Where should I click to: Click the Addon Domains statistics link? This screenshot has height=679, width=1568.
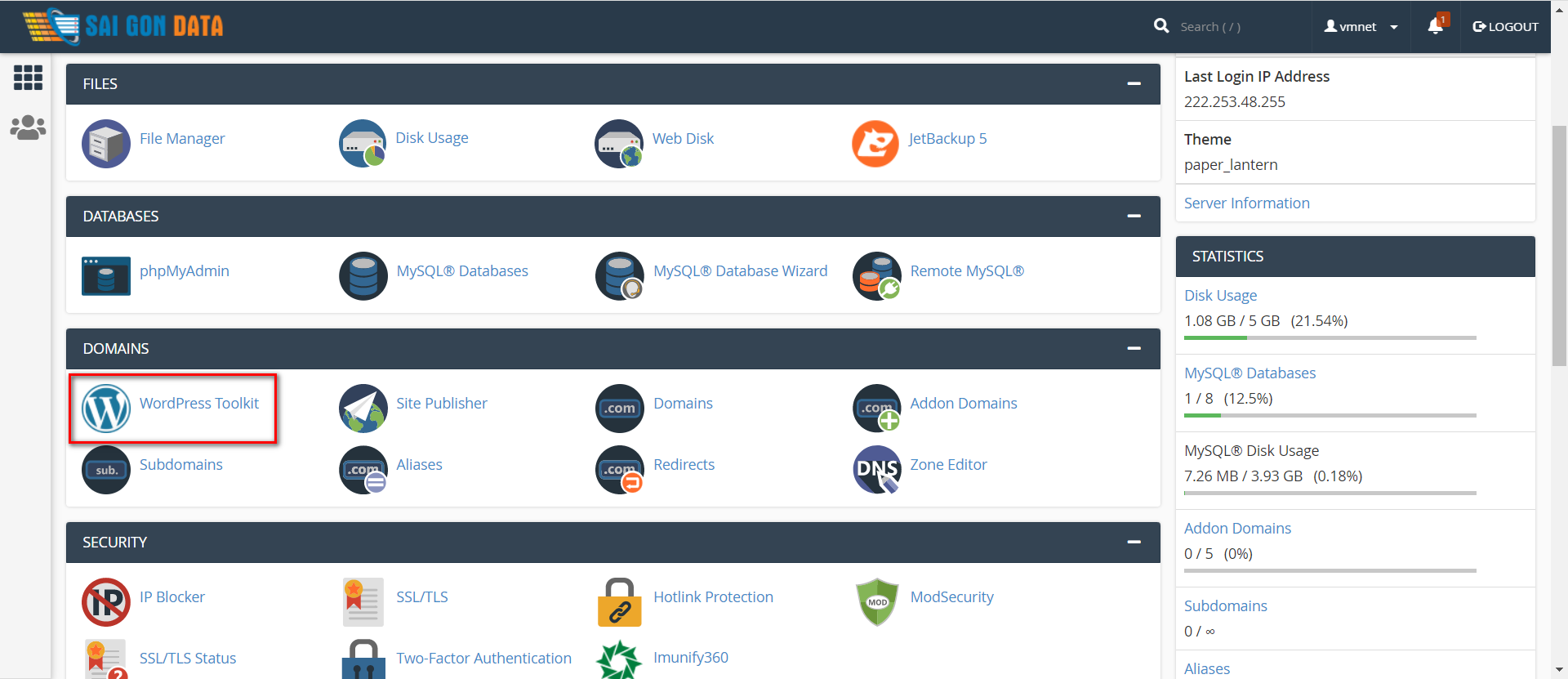pos(1237,528)
